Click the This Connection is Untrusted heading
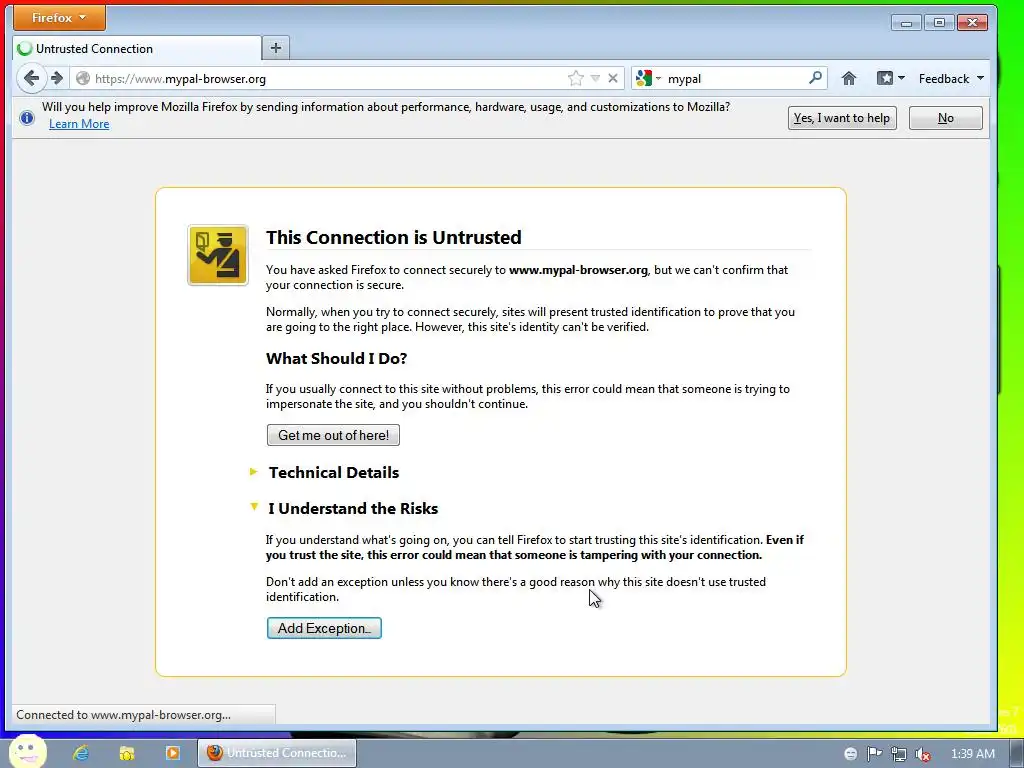Image resolution: width=1024 pixels, height=768 pixels. click(x=394, y=237)
